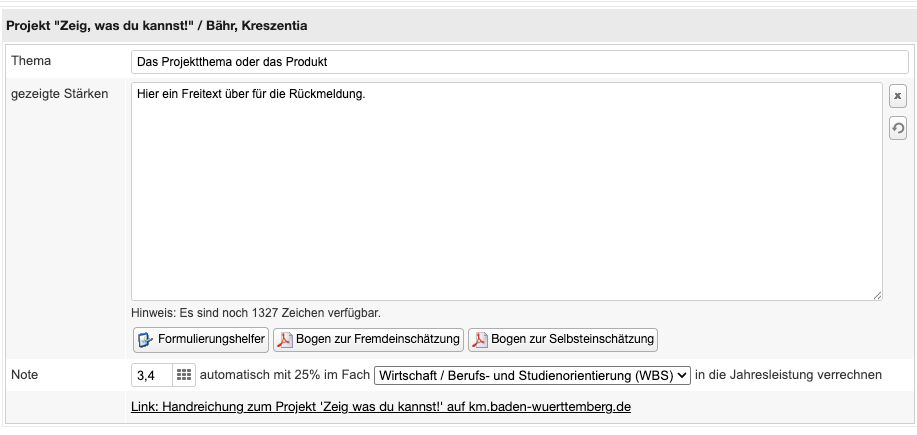
Task: Click the clear text icon beside the textarea
Action: pyautogui.click(x=897, y=96)
